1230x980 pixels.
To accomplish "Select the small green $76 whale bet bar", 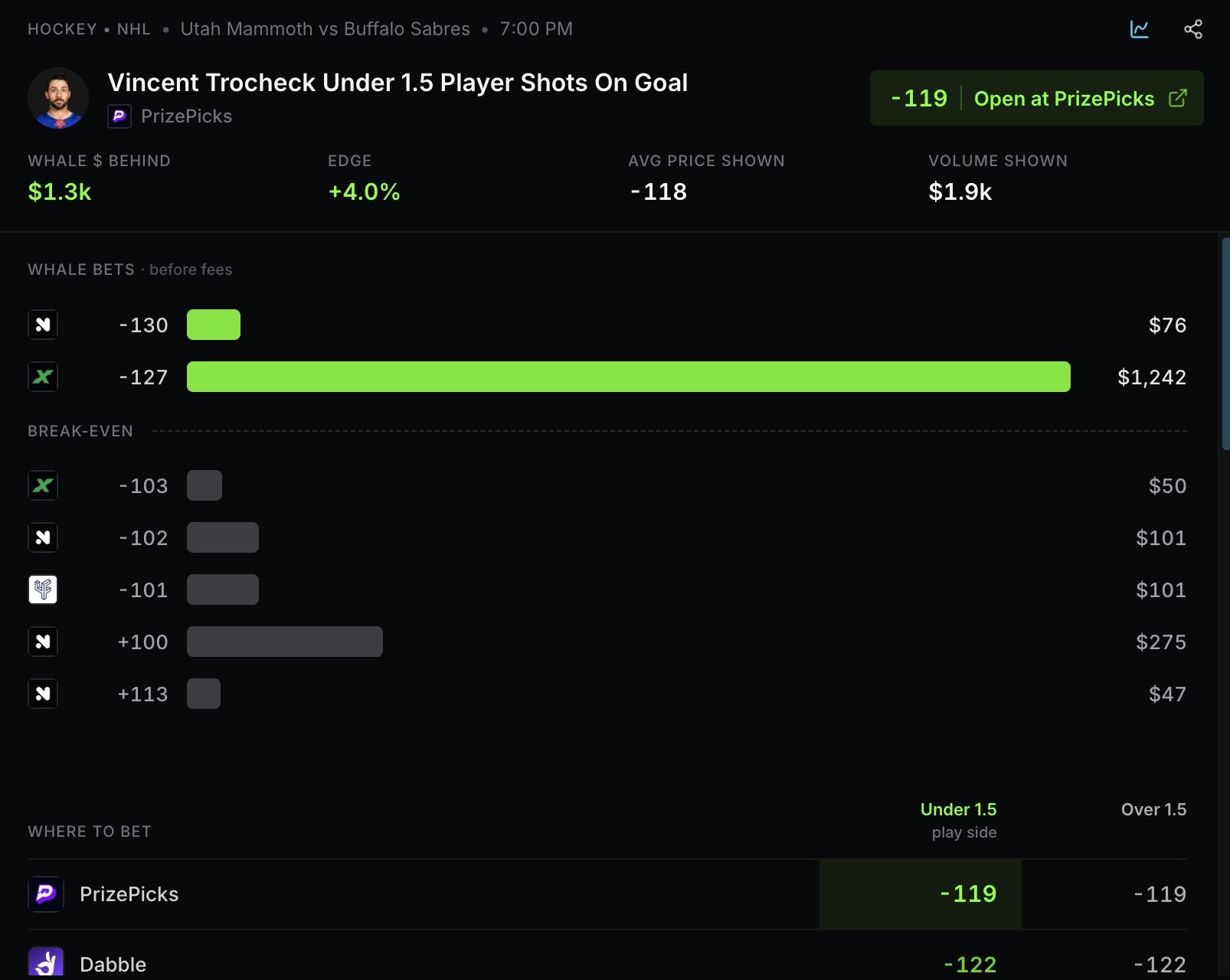I will 214,325.
